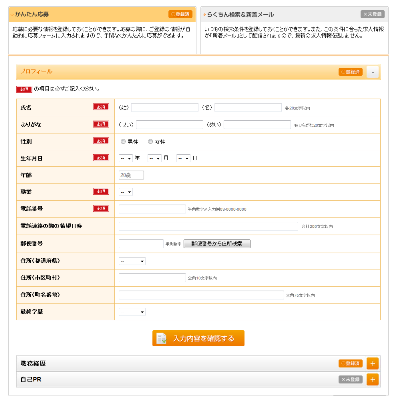396x396 pixels.
Task: Open the birth day dropdown
Action: 183,158
